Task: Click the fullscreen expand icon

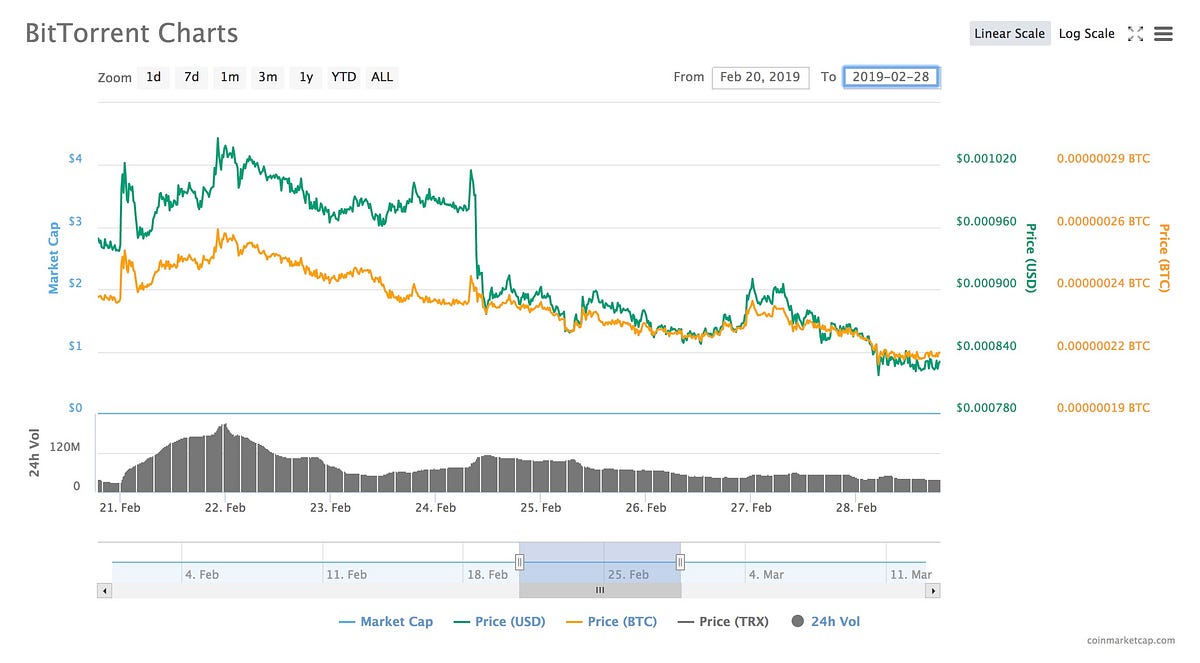Action: (1135, 34)
